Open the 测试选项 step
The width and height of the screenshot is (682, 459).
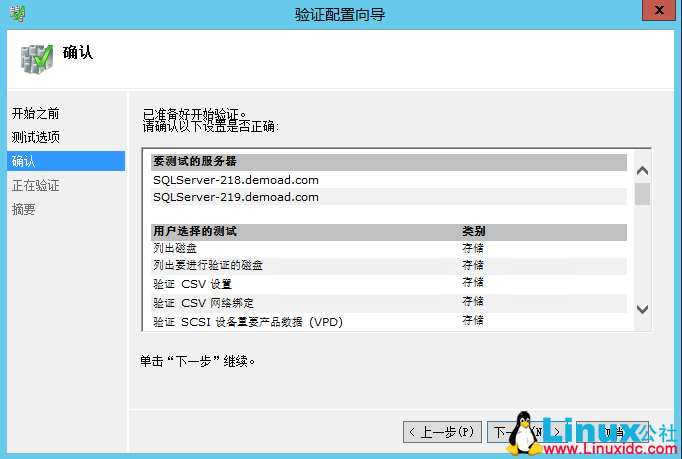(x=36, y=137)
